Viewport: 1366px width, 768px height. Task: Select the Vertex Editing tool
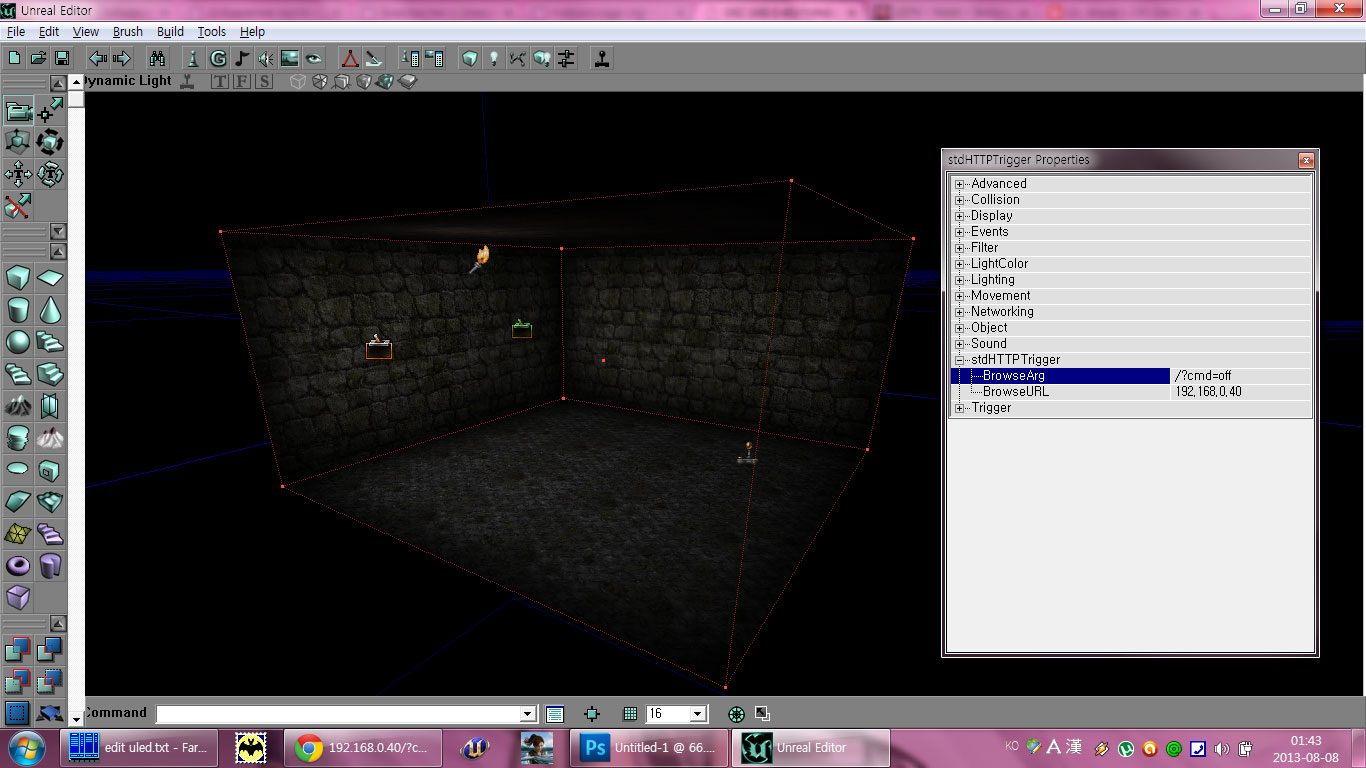coord(50,111)
